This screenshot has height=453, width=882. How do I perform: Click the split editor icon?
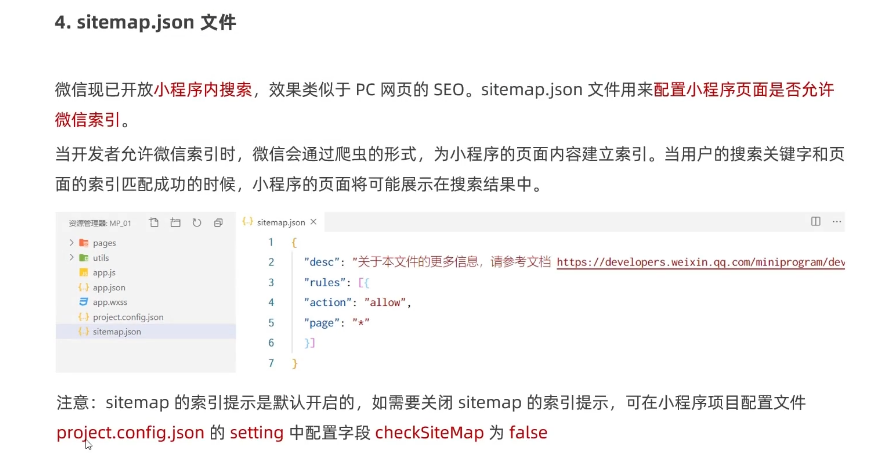point(816,221)
